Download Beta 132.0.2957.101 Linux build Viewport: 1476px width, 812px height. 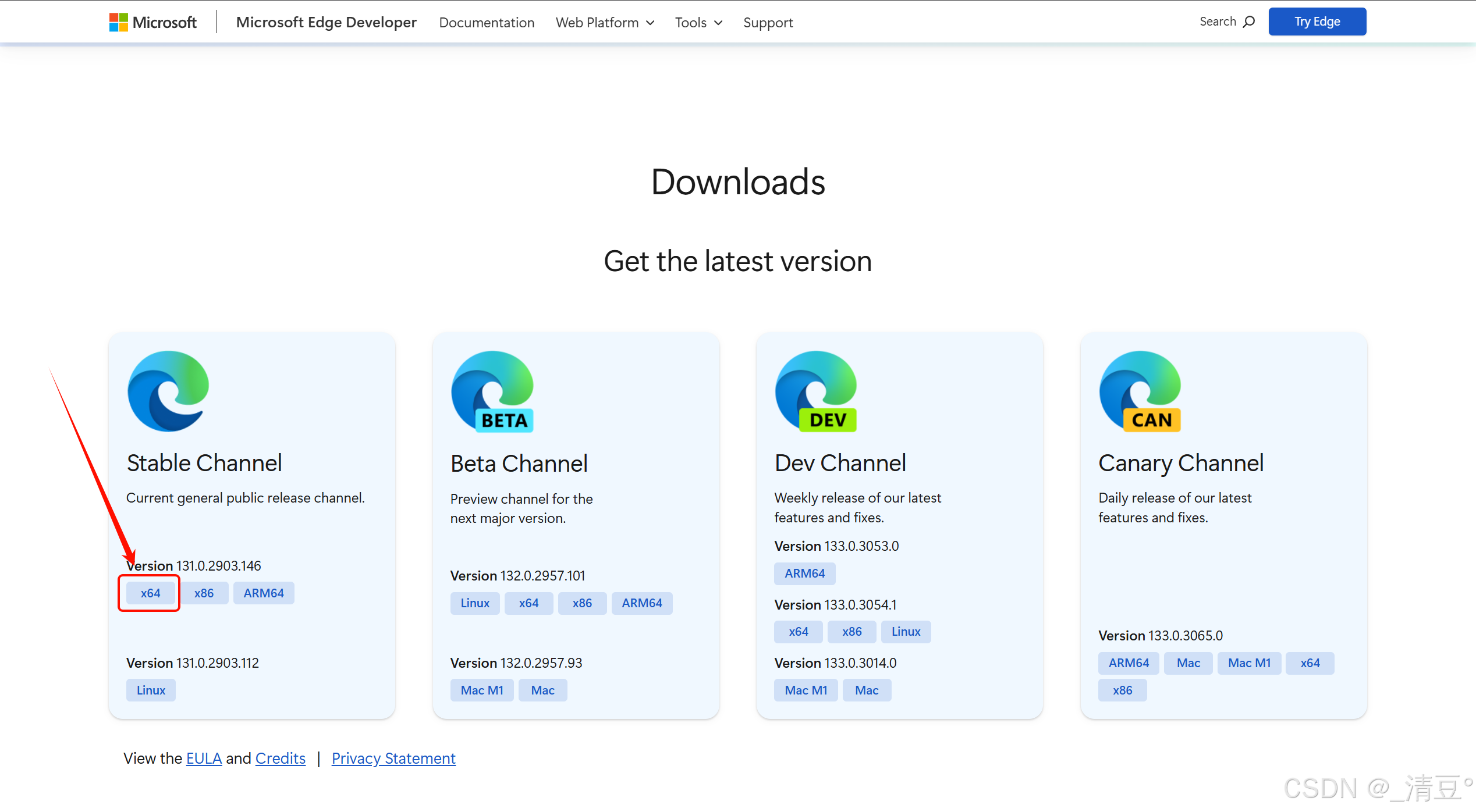(475, 603)
